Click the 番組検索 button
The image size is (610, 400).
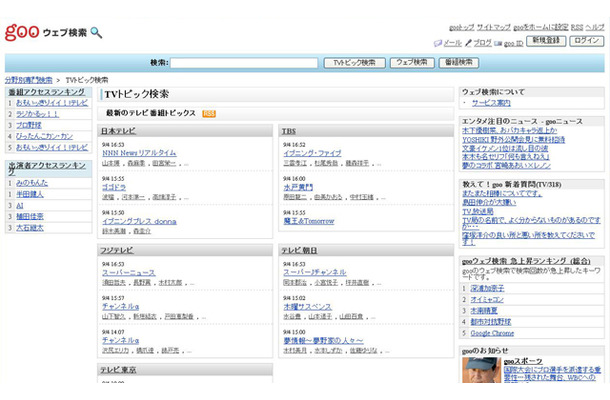(459, 63)
